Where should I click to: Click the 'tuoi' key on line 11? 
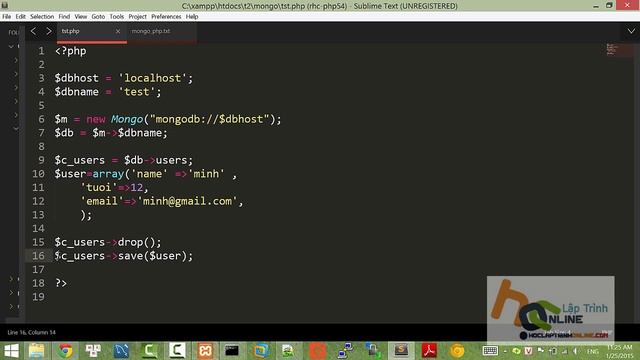pos(99,187)
